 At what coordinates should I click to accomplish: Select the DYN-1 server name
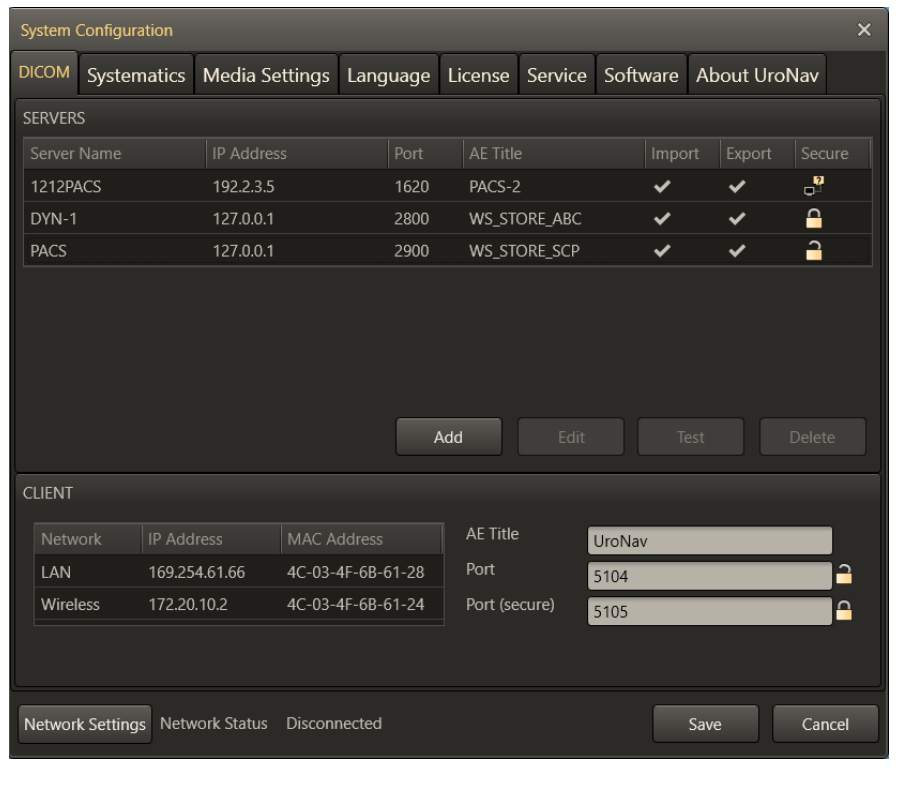(54, 219)
